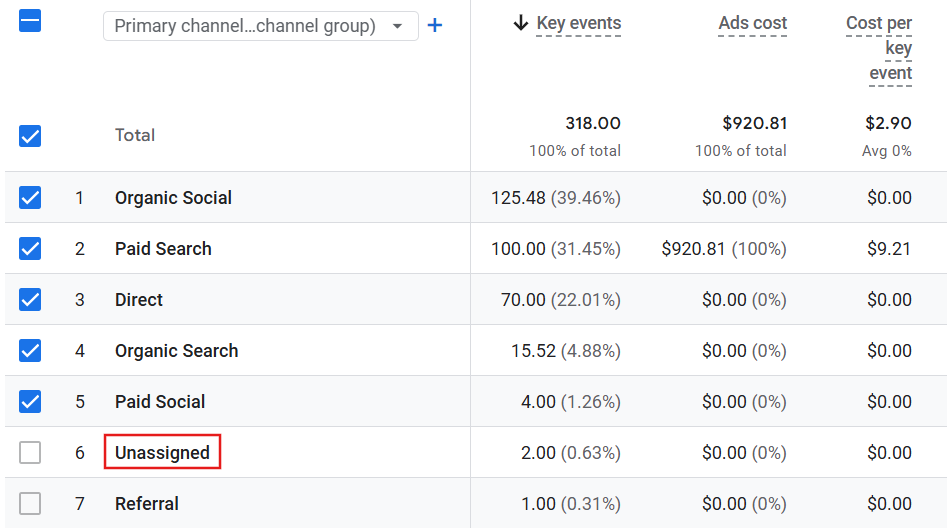
Task: Sort by the Key events column header
Action: [x=579, y=23]
